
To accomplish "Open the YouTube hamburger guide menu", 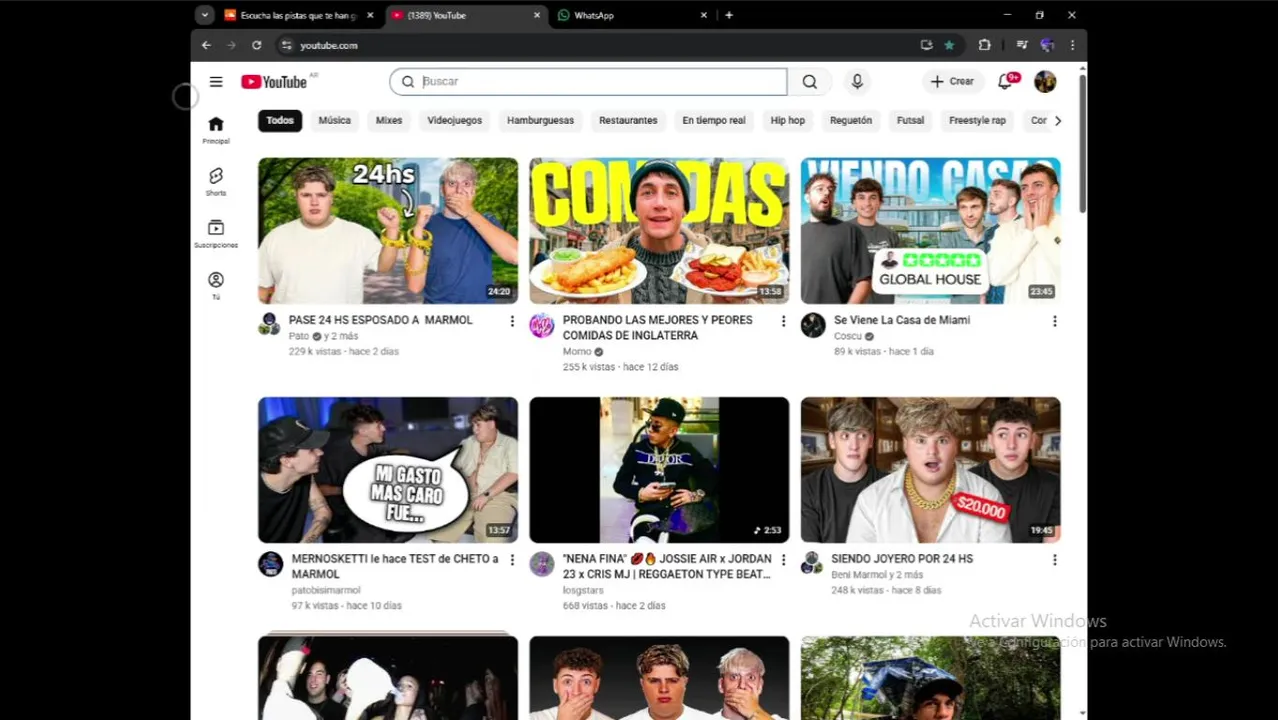I will coord(216,82).
